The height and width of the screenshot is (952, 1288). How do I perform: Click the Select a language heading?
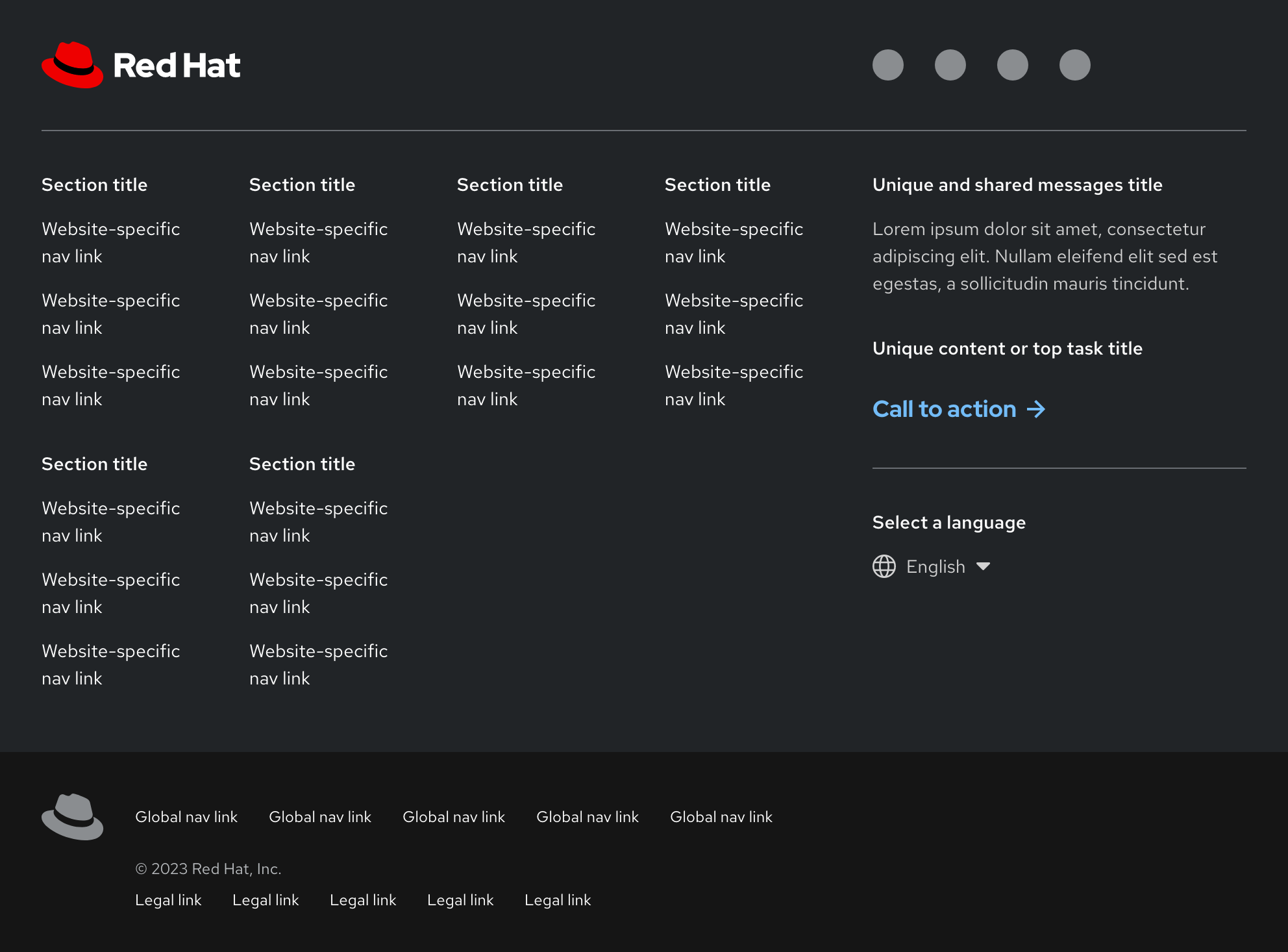point(948,522)
